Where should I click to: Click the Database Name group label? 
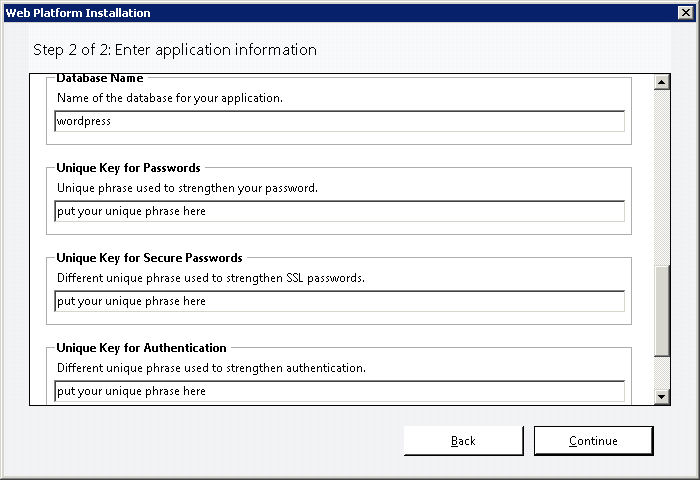point(100,78)
